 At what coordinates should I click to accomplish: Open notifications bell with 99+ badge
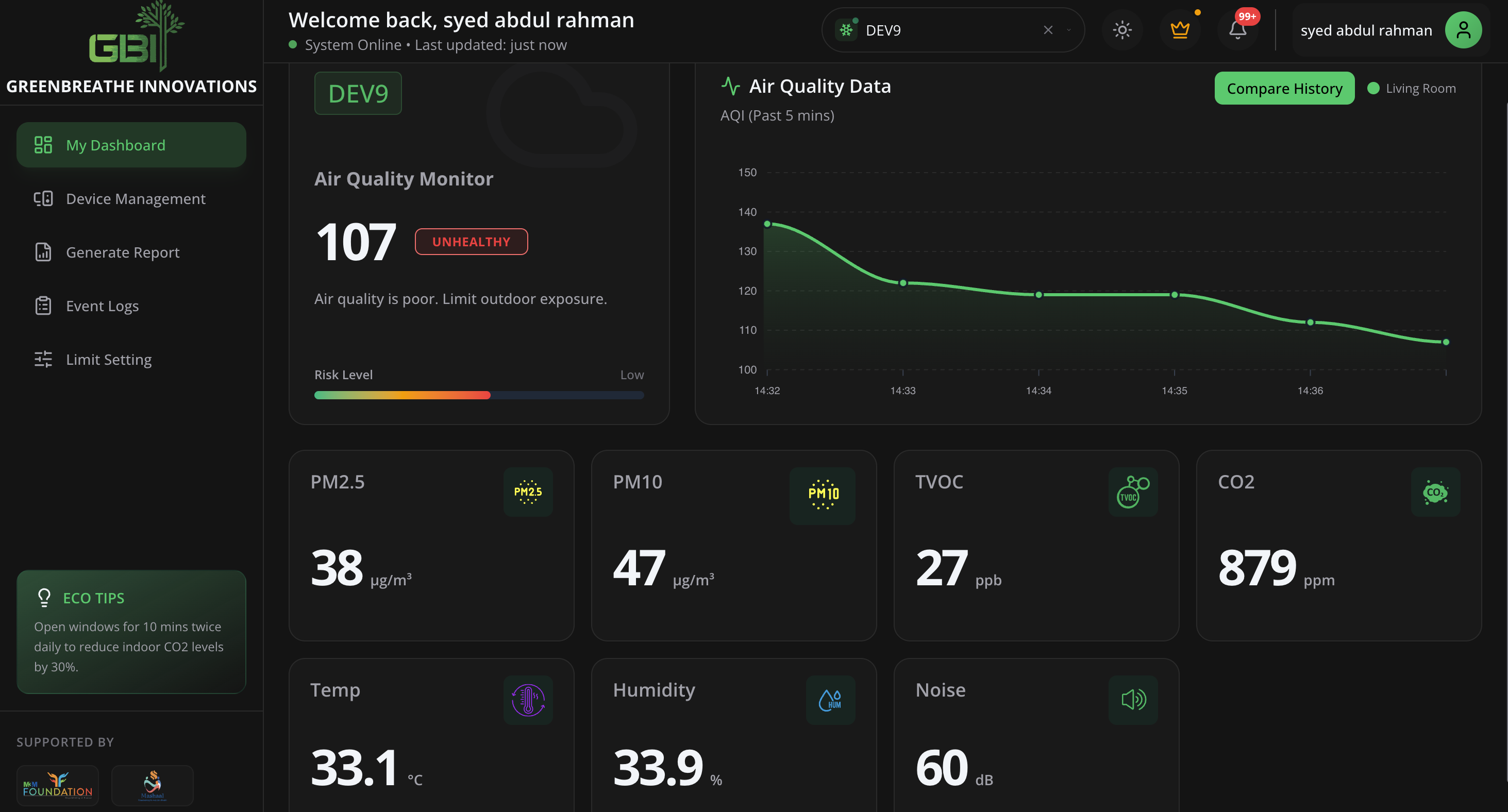click(x=1237, y=30)
